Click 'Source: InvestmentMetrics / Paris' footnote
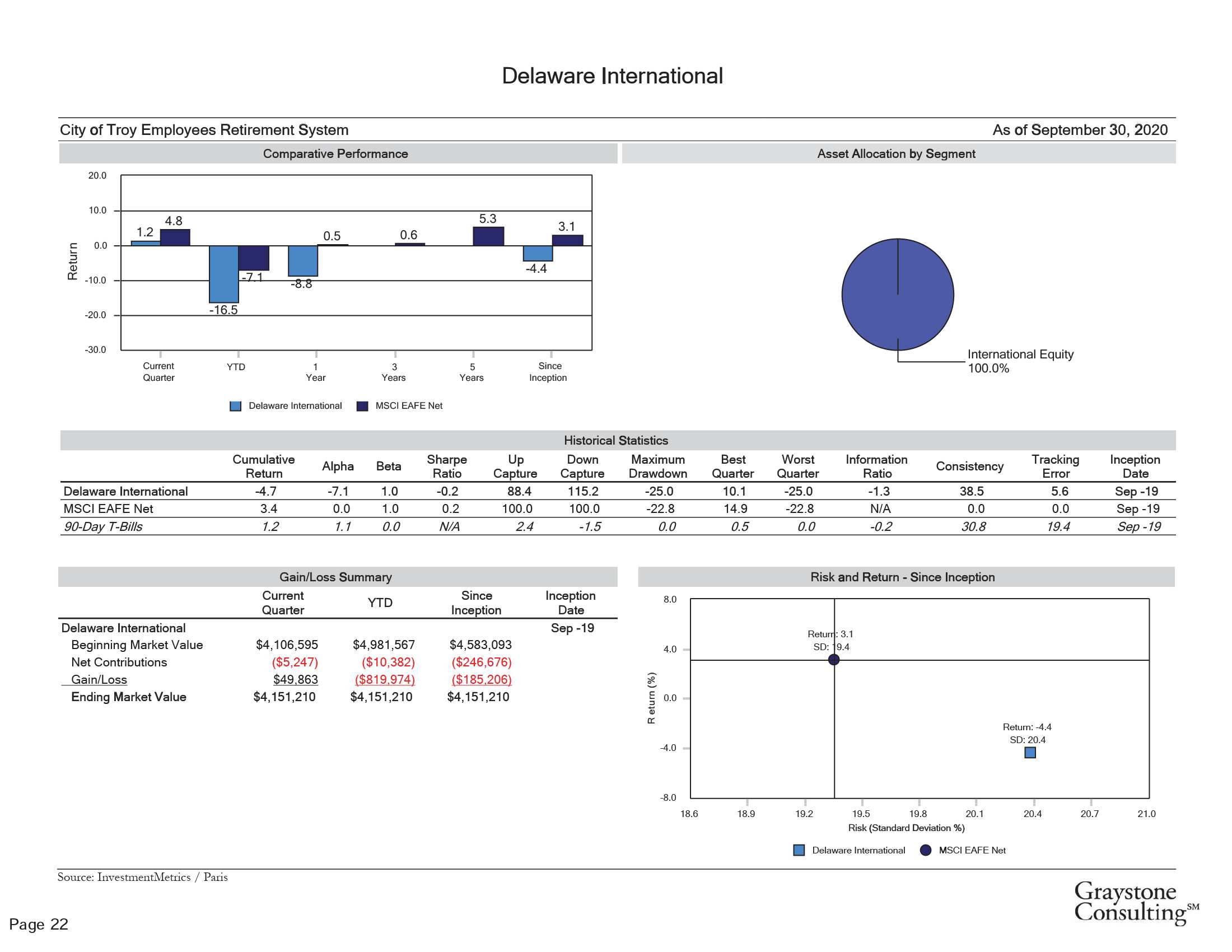 pyautogui.click(x=143, y=877)
